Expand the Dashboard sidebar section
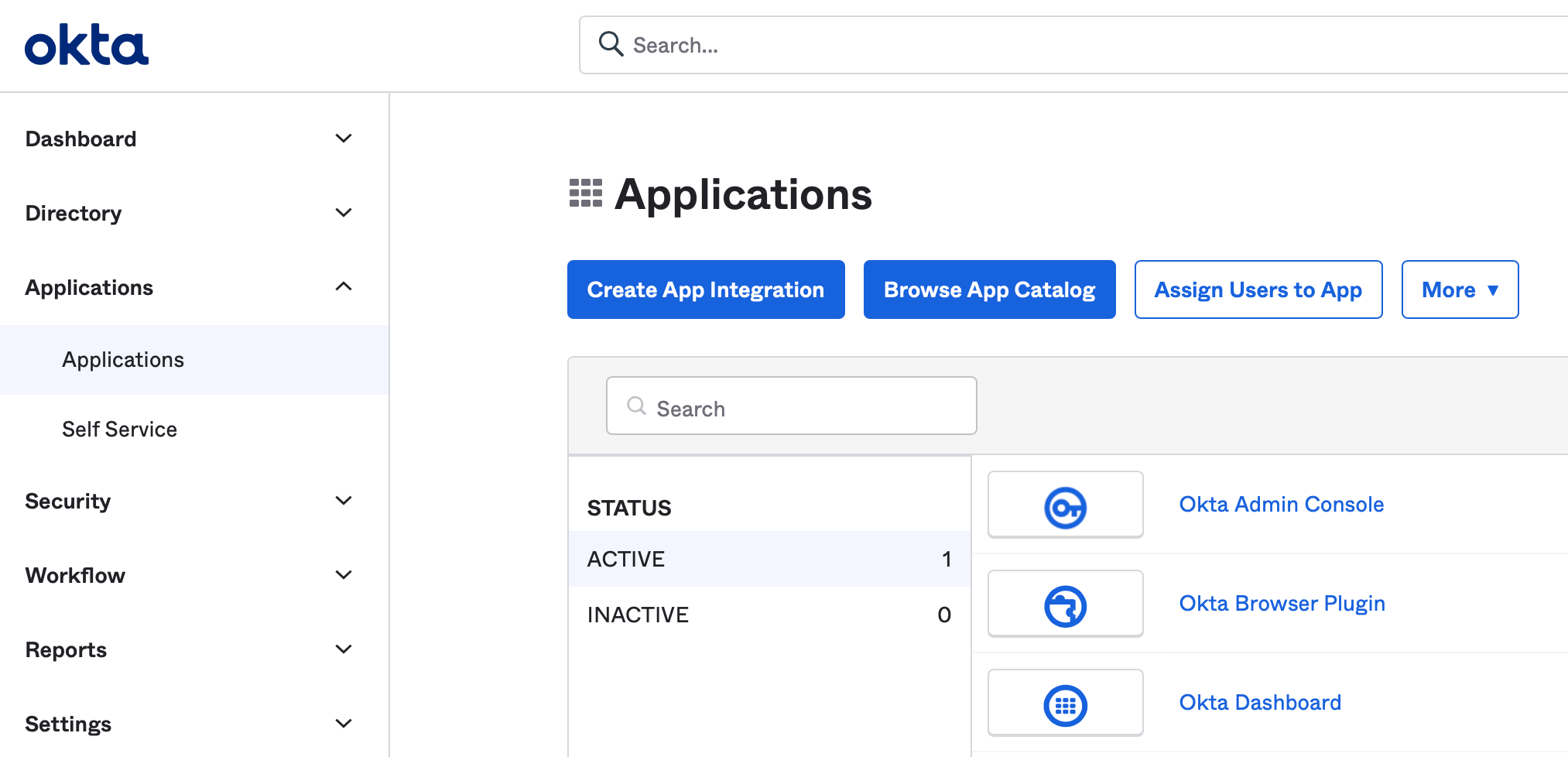 click(344, 139)
